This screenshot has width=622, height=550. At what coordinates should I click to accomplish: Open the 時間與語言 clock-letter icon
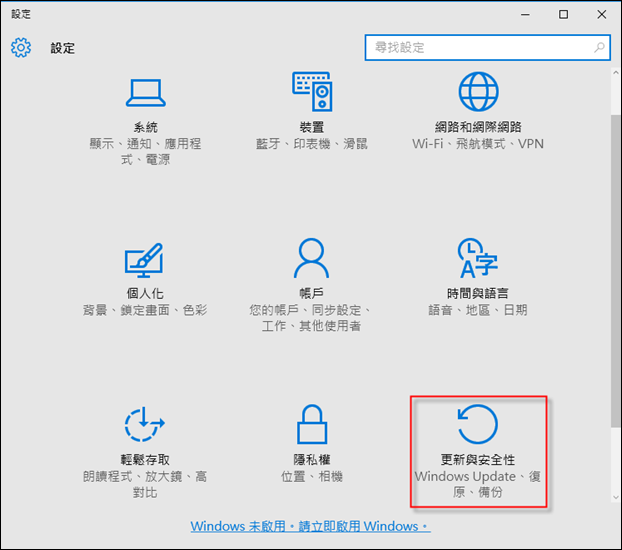tap(478, 258)
